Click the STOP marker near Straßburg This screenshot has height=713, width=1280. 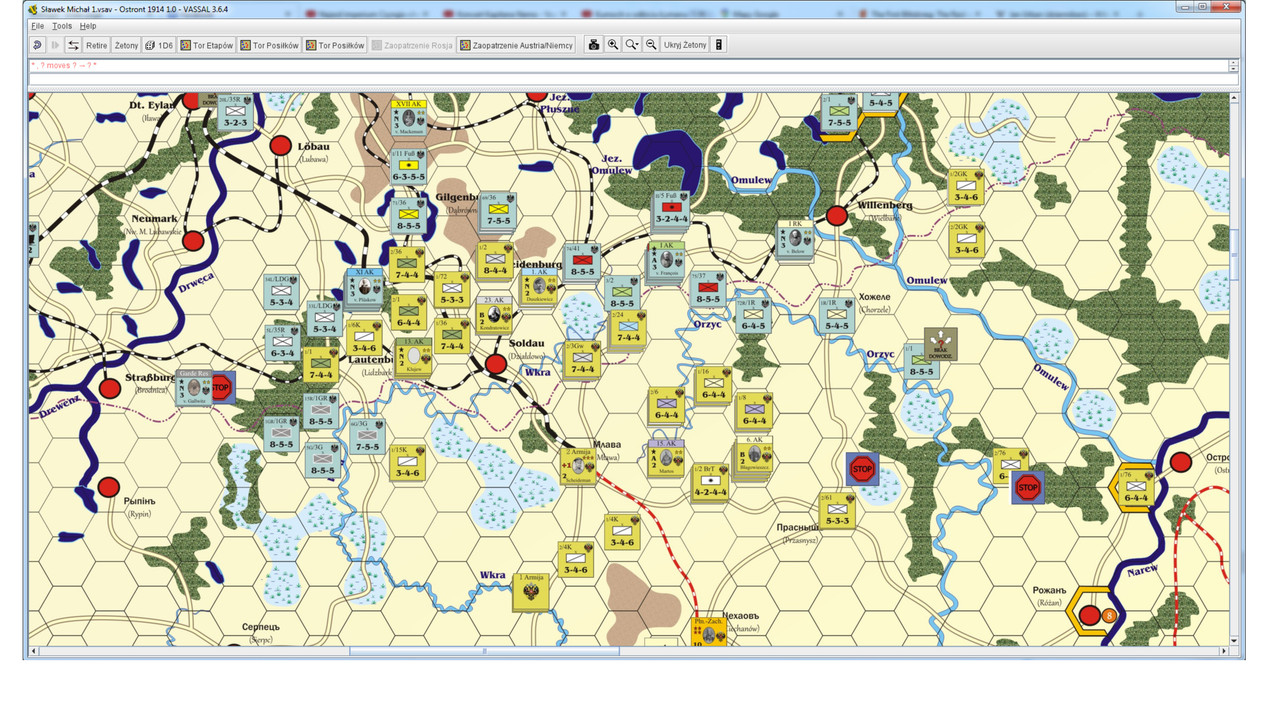point(223,388)
